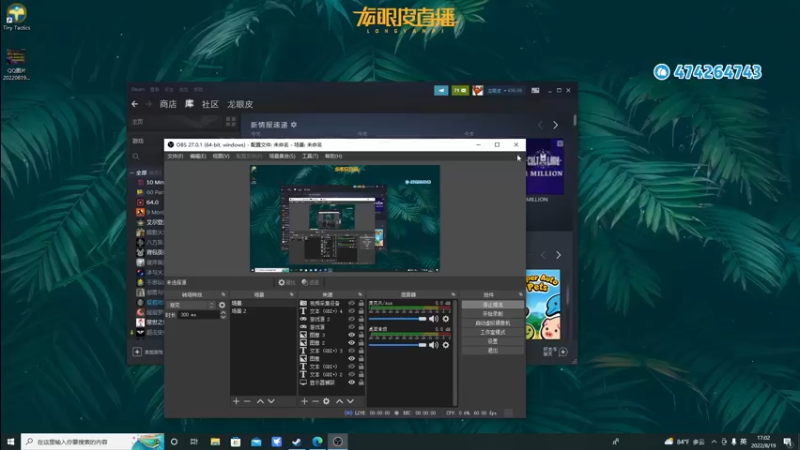Open transition properties gear next to 渐变
800x450 pixels.
pos(222,305)
